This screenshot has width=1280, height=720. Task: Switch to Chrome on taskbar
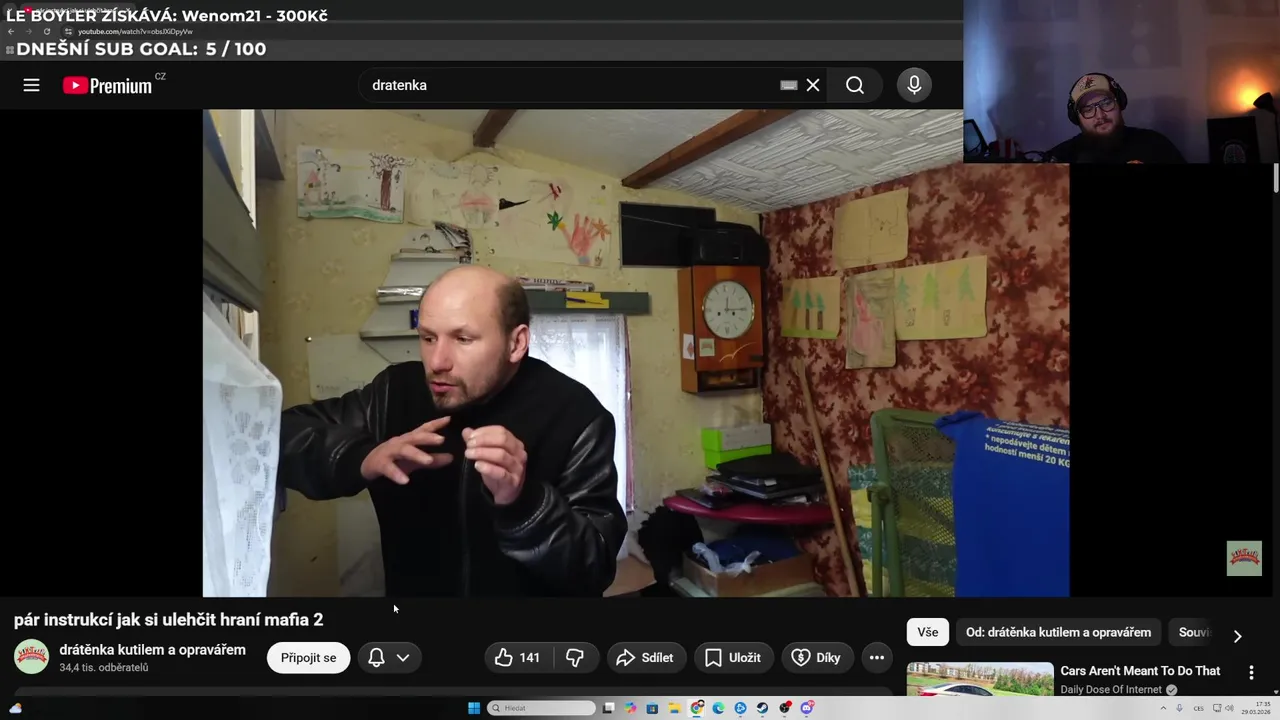696,708
